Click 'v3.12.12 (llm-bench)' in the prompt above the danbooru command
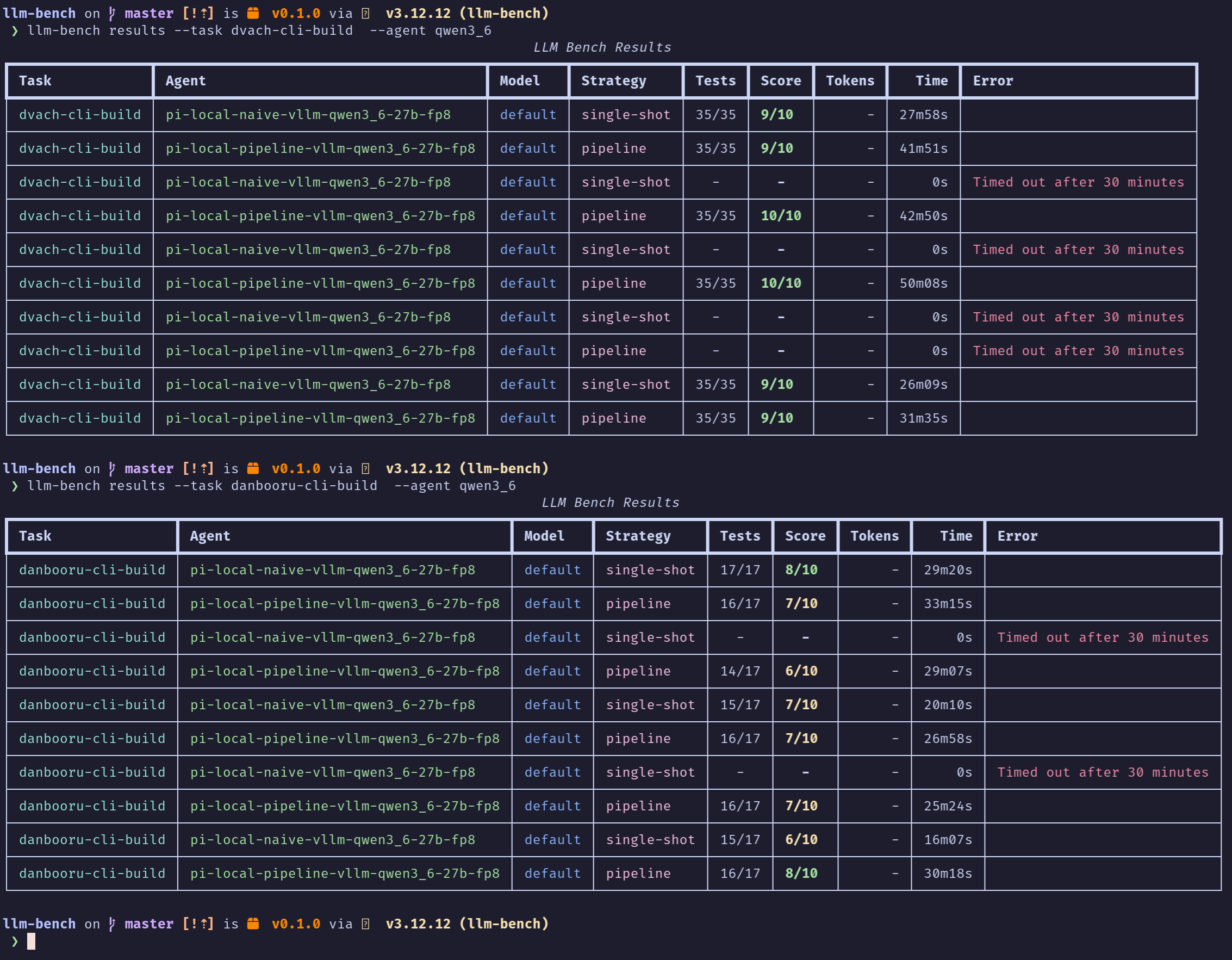The height and width of the screenshot is (960, 1232). (x=467, y=468)
